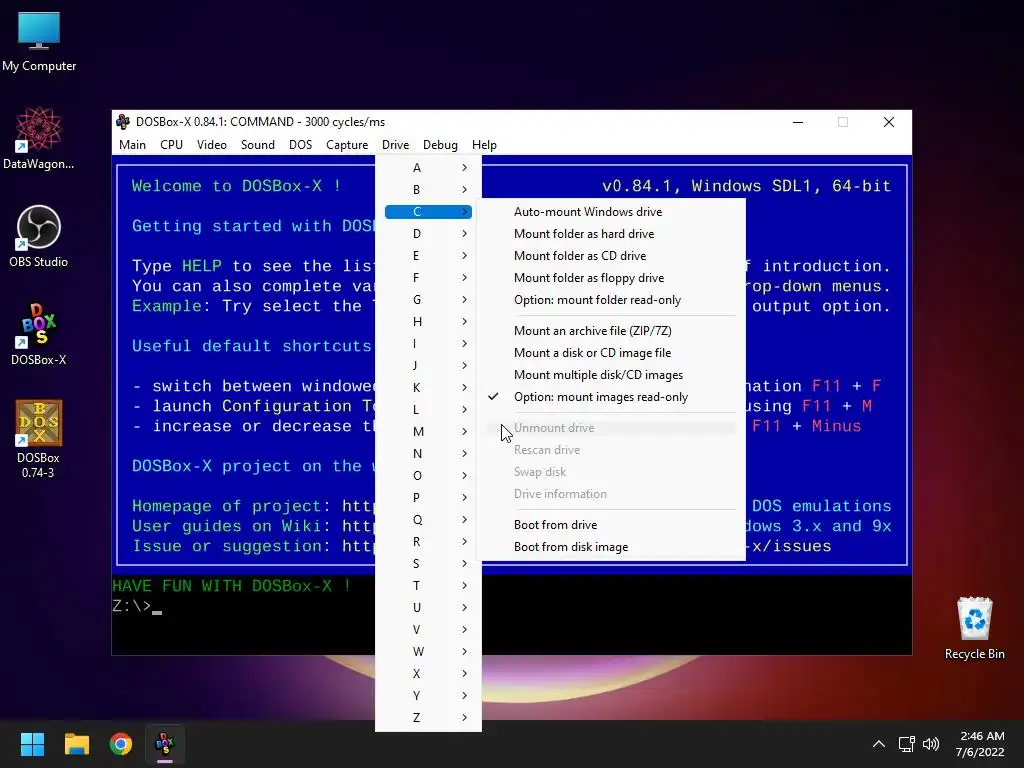Select Mount a disk or CD image file
The width and height of the screenshot is (1024, 768).
click(x=613, y=353)
